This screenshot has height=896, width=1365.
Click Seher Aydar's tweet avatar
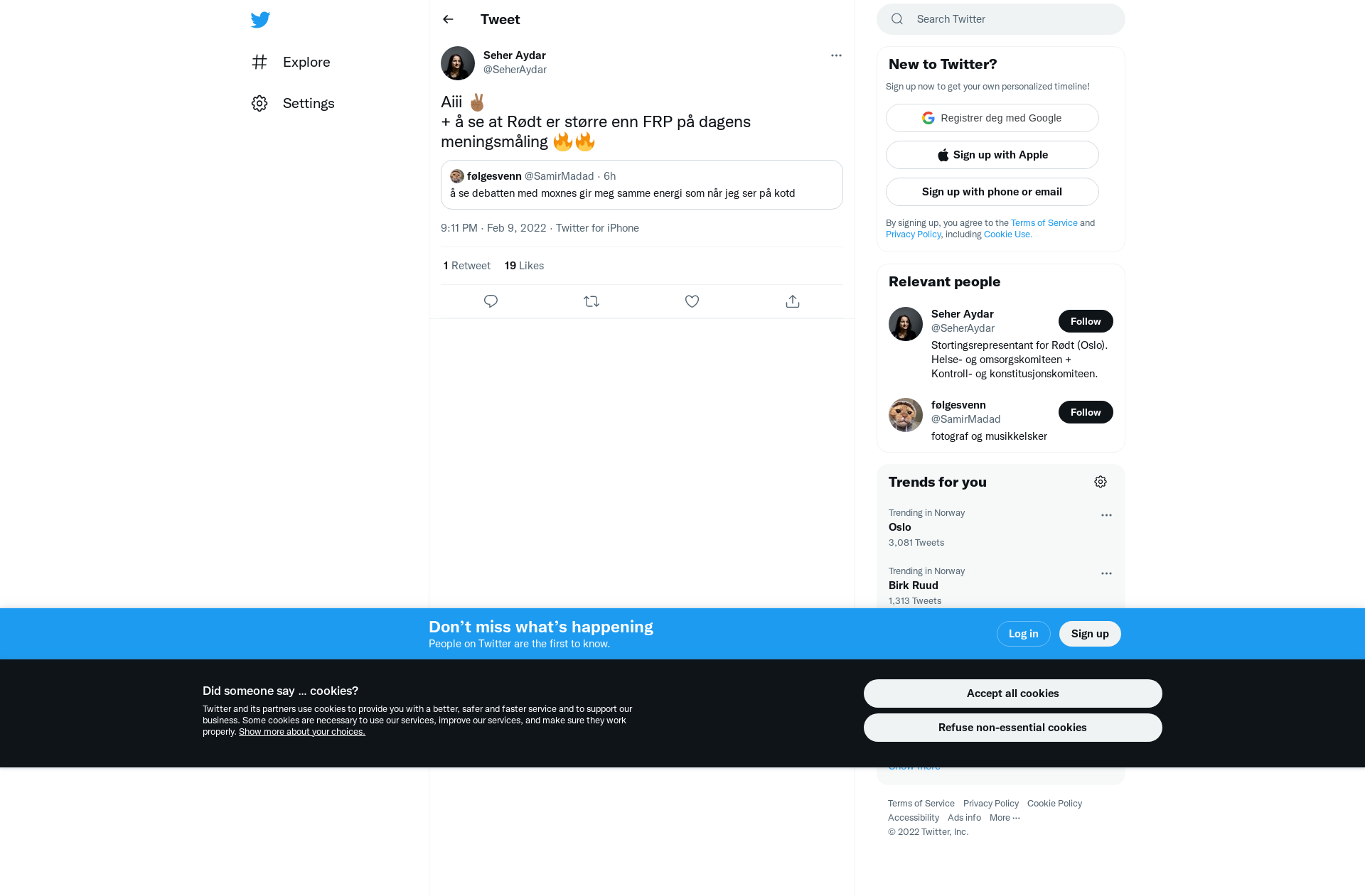click(458, 63)
